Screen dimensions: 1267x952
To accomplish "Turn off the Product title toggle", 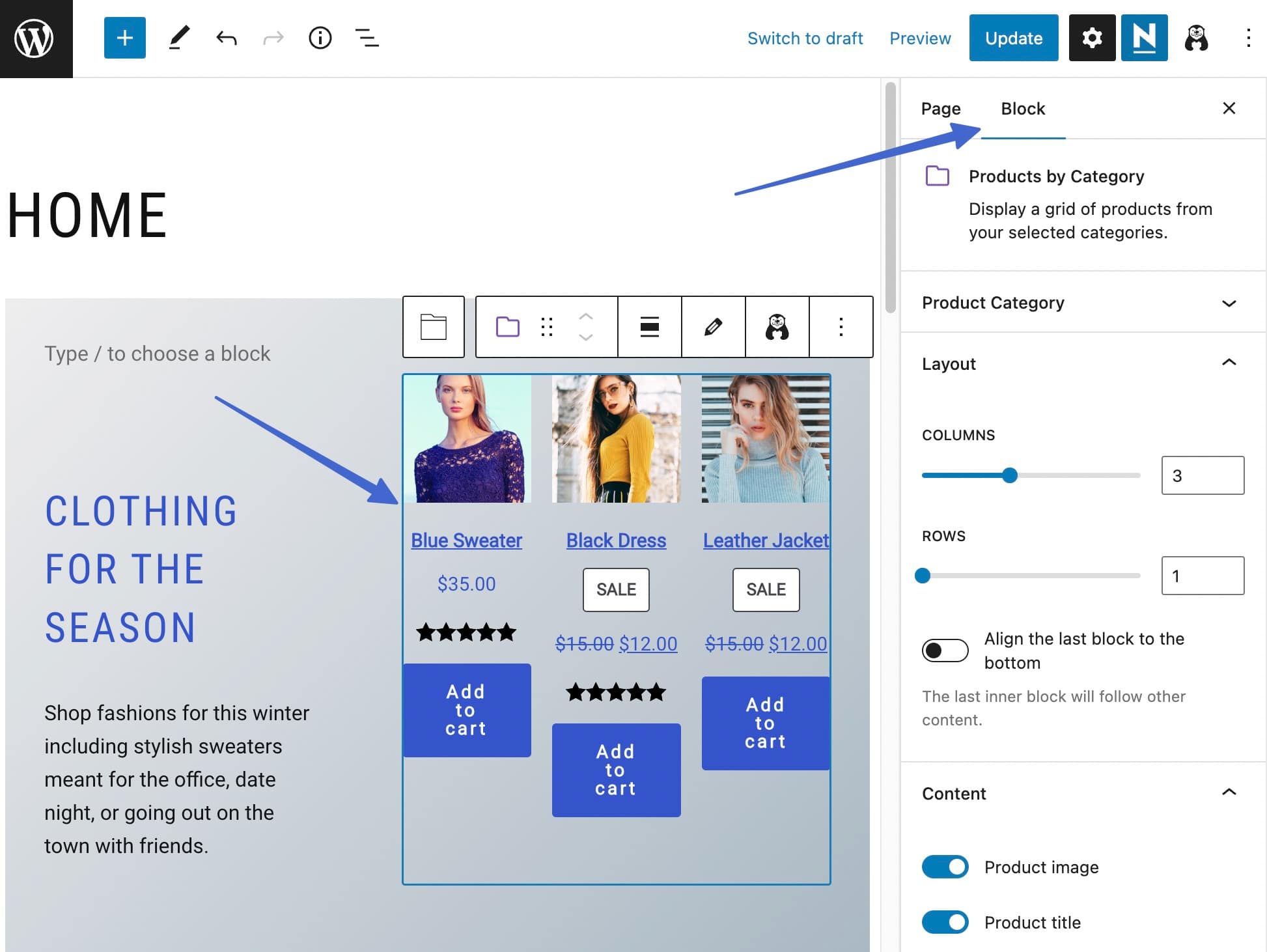I will click(945, 922).
